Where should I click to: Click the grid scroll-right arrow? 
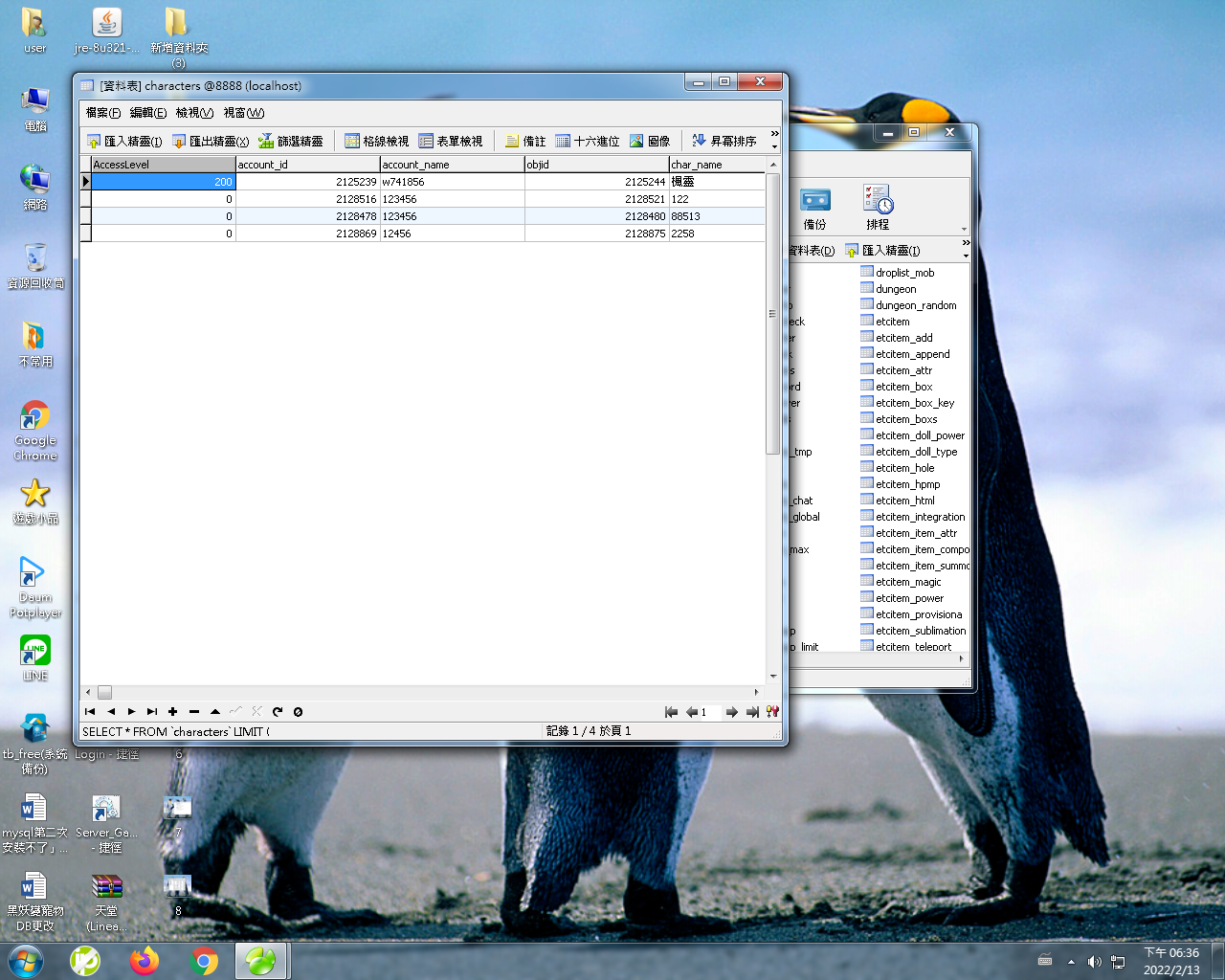point(756,692)
